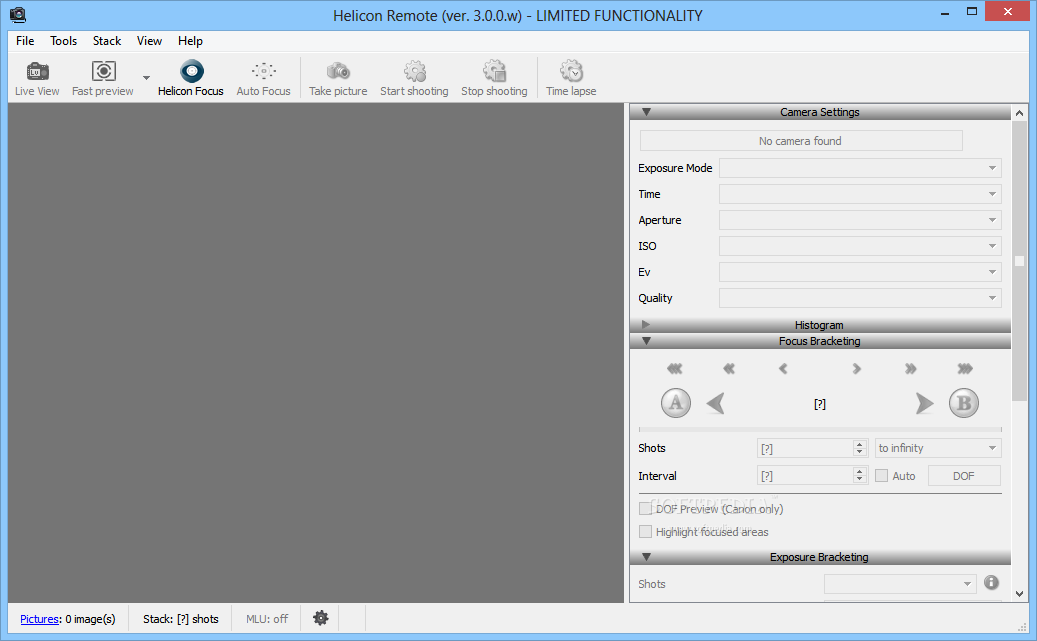The image size is (1037, 641).
Task: Open the Exposure Mode dropdown
Action: [860, 168]
